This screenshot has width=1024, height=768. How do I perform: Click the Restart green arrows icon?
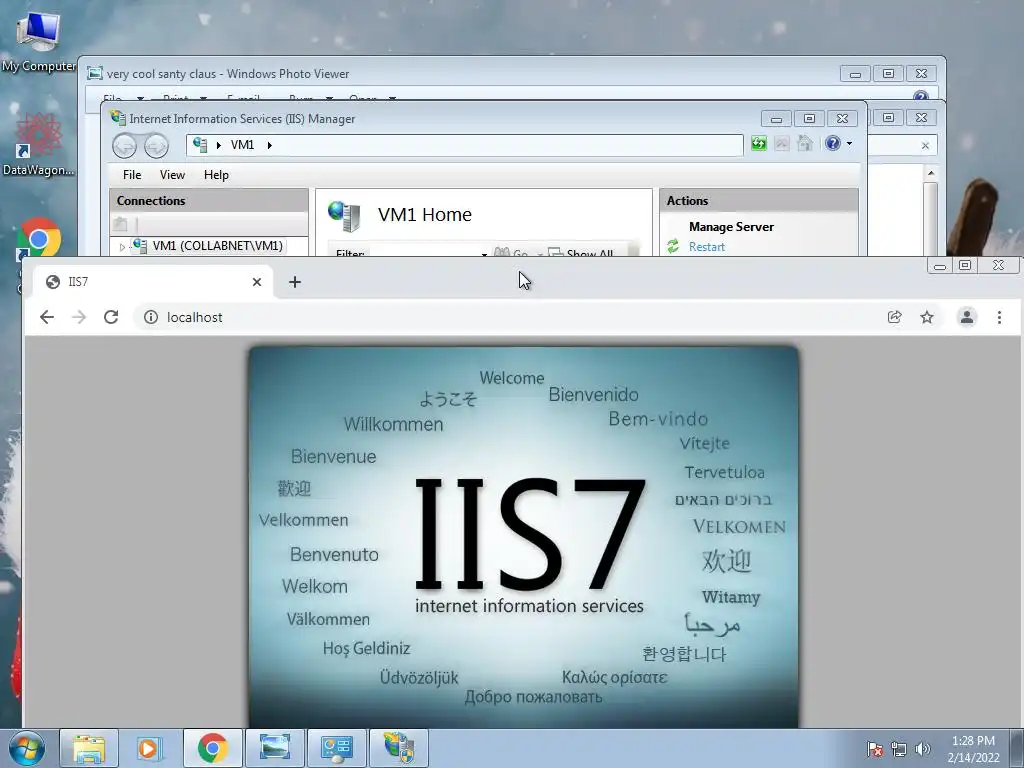tap(673, 246)
